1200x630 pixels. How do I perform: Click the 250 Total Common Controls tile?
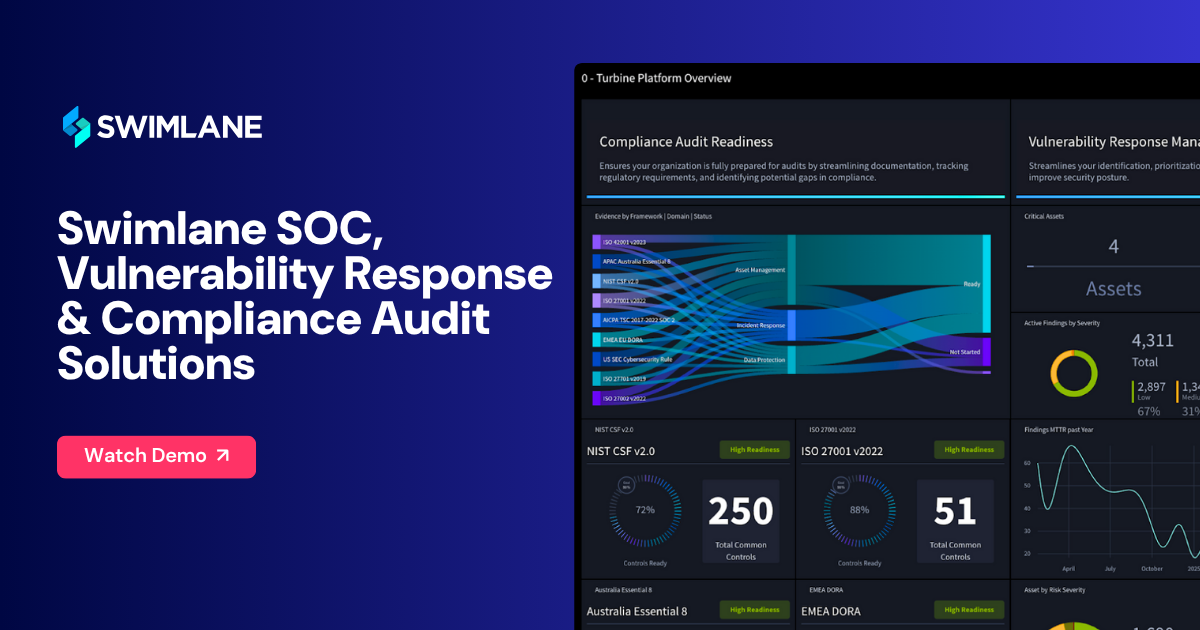[x=741, y=519]
